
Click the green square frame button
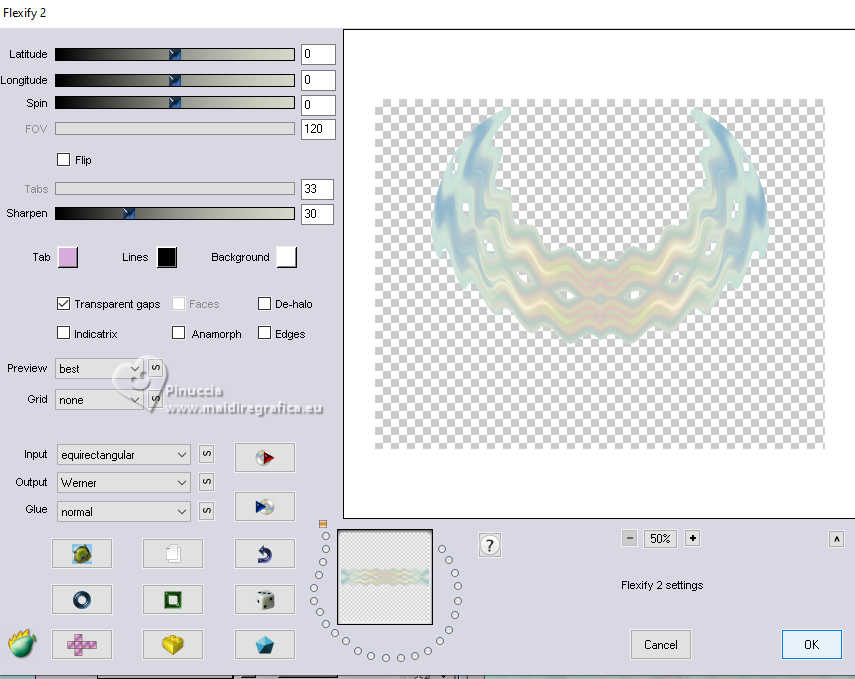pos(173,599)
